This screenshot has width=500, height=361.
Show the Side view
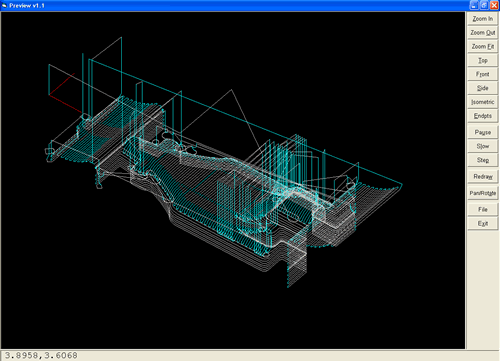pos(482,88)
